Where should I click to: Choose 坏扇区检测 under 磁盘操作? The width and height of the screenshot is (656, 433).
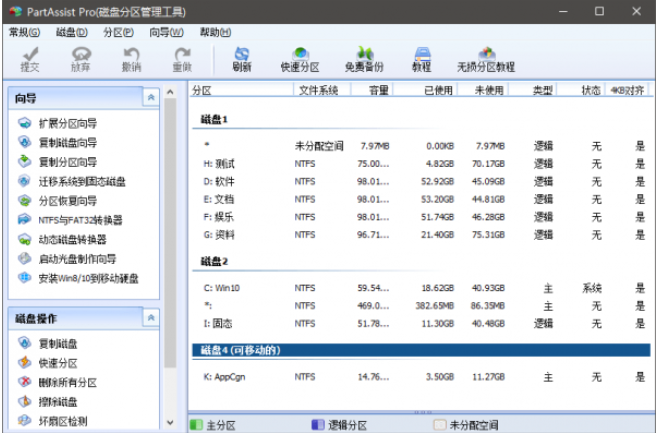coord(52,421)
